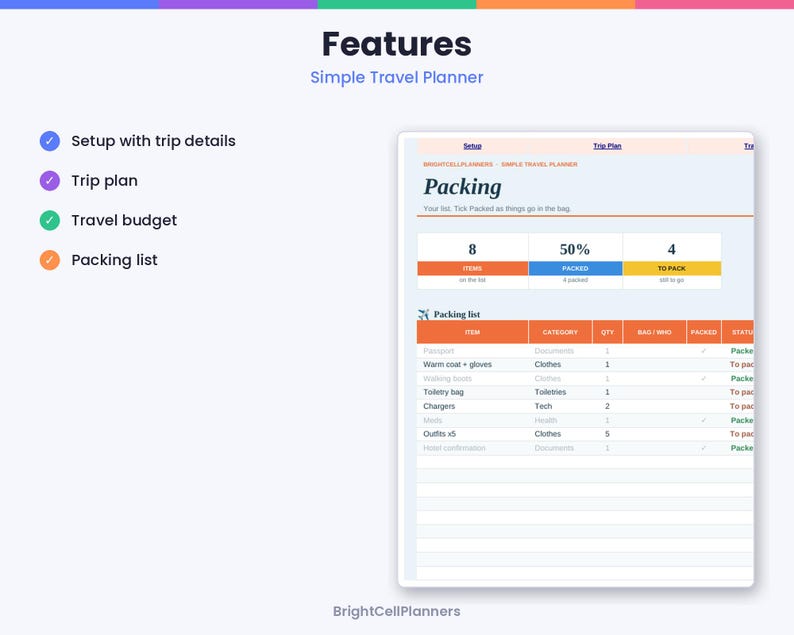Click the spreadsheet preview thumbnail's tagline text
This screenshot has height=635, width=794.
[497, 209]
